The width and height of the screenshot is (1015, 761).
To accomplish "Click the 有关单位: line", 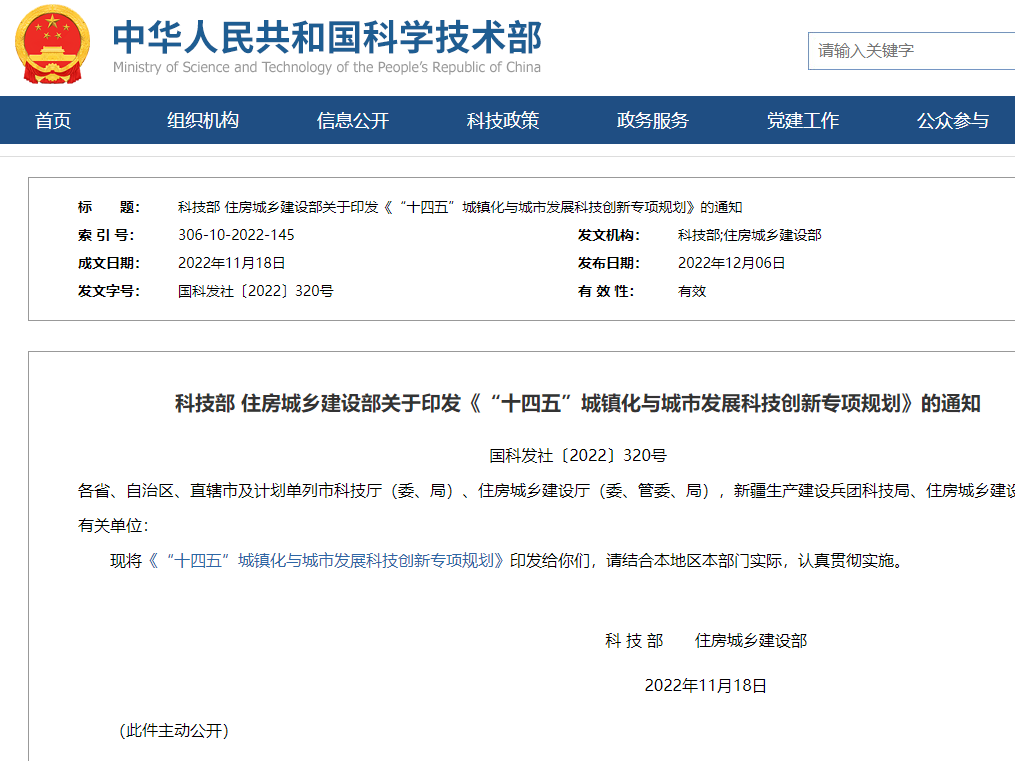I will click(x=113, y=525).
